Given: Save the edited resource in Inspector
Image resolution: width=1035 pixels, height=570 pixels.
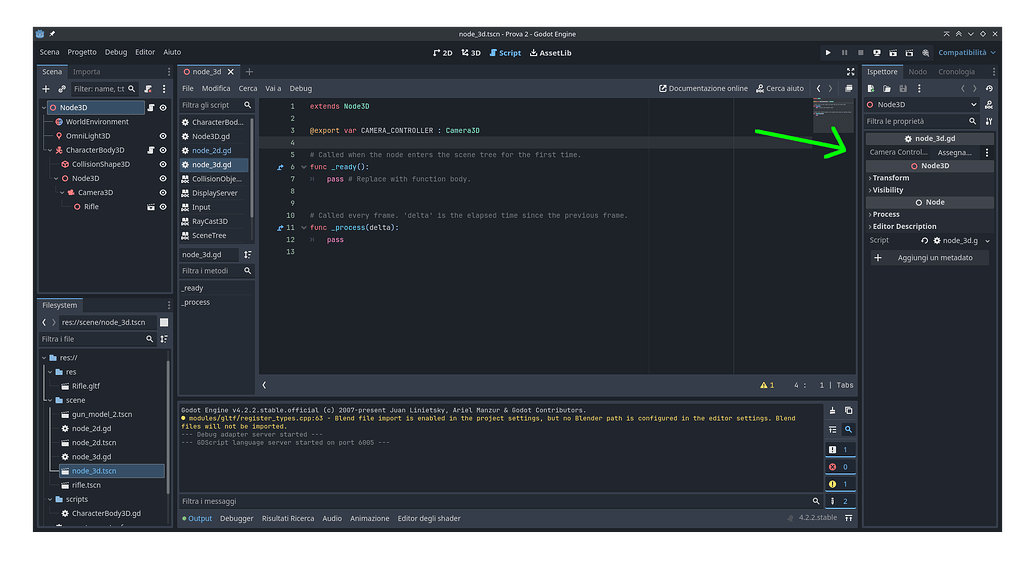Looking at the screenshot, I should [x=903, y=88].
